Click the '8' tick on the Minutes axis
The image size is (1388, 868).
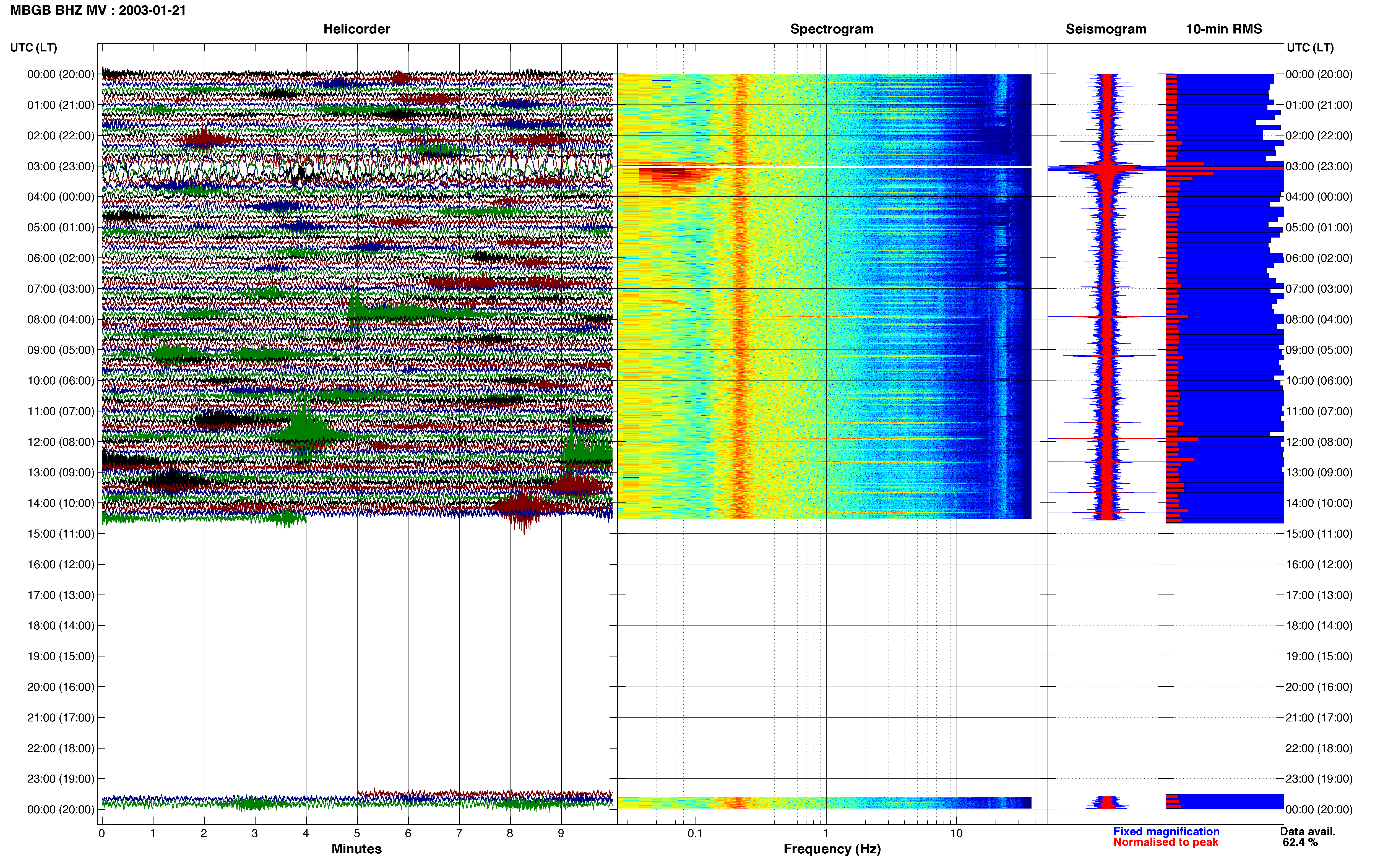[x=510, y=833]
